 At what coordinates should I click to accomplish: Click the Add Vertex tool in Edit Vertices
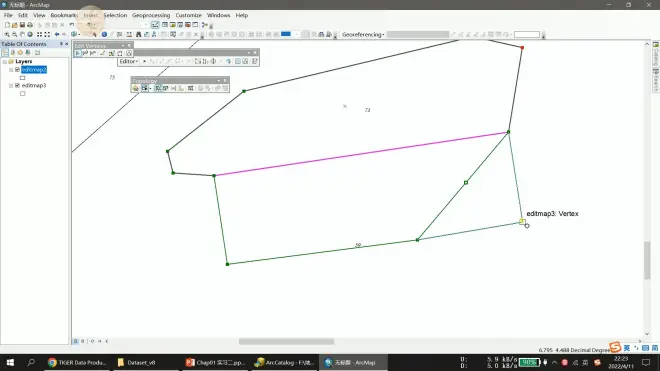coord(85,53)
